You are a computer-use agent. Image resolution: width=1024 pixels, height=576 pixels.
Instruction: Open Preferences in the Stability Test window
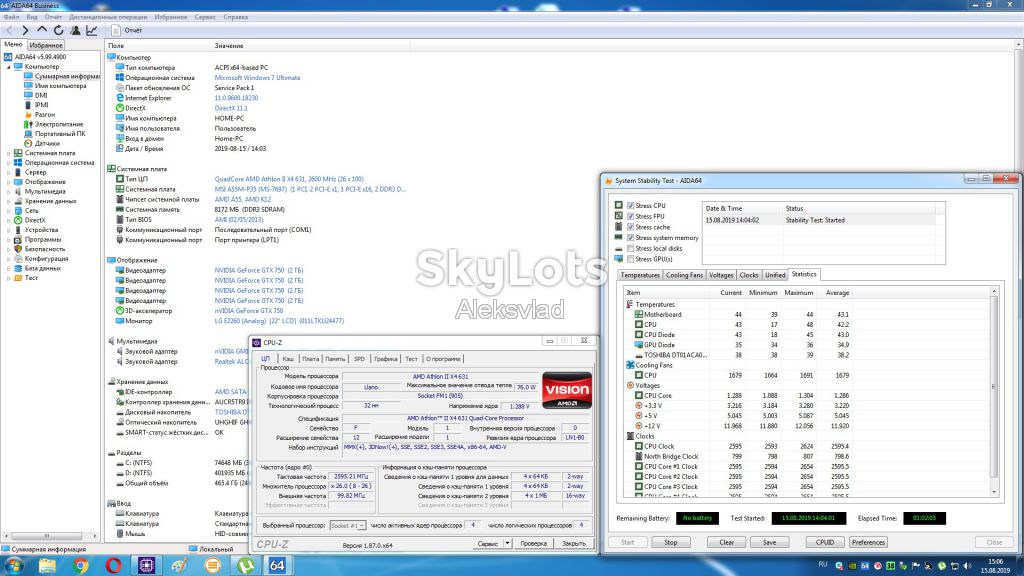click(868, 542)
